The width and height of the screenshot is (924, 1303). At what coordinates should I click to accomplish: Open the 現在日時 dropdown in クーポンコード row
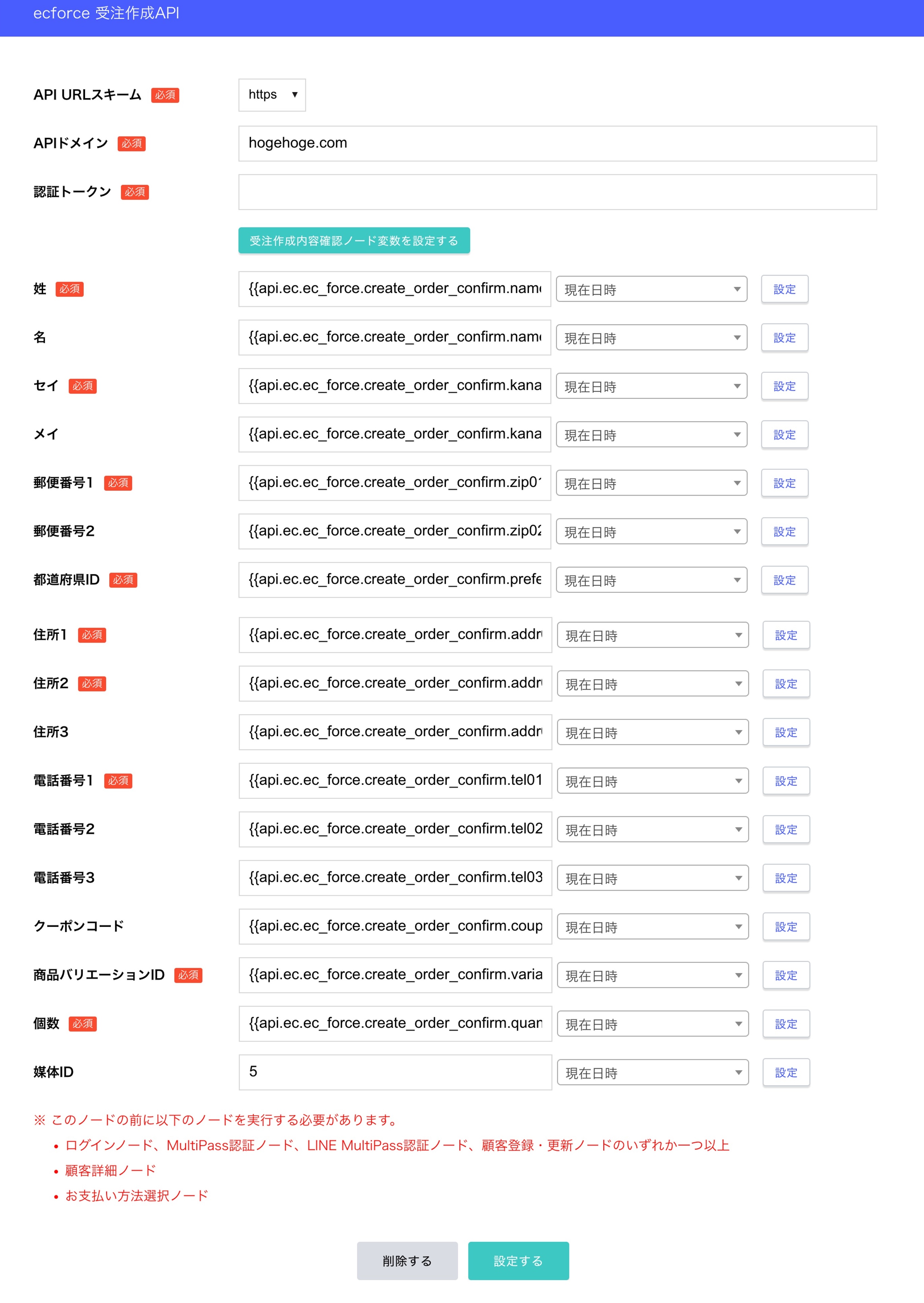653,927
